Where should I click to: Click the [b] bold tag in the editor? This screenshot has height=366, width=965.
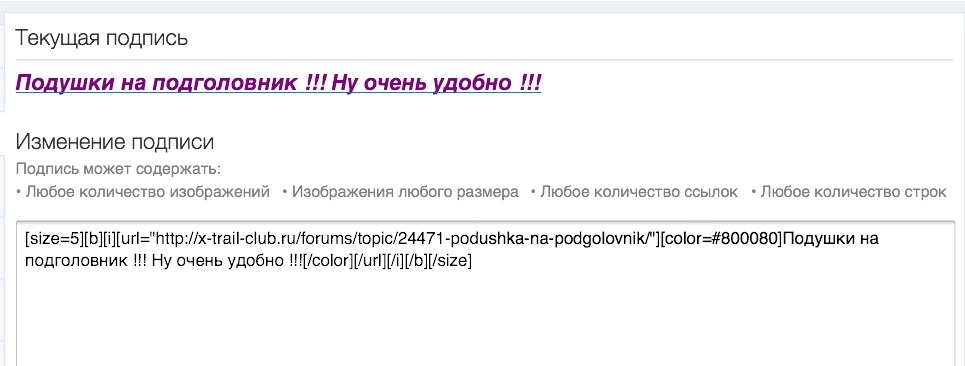pos(90,239)
